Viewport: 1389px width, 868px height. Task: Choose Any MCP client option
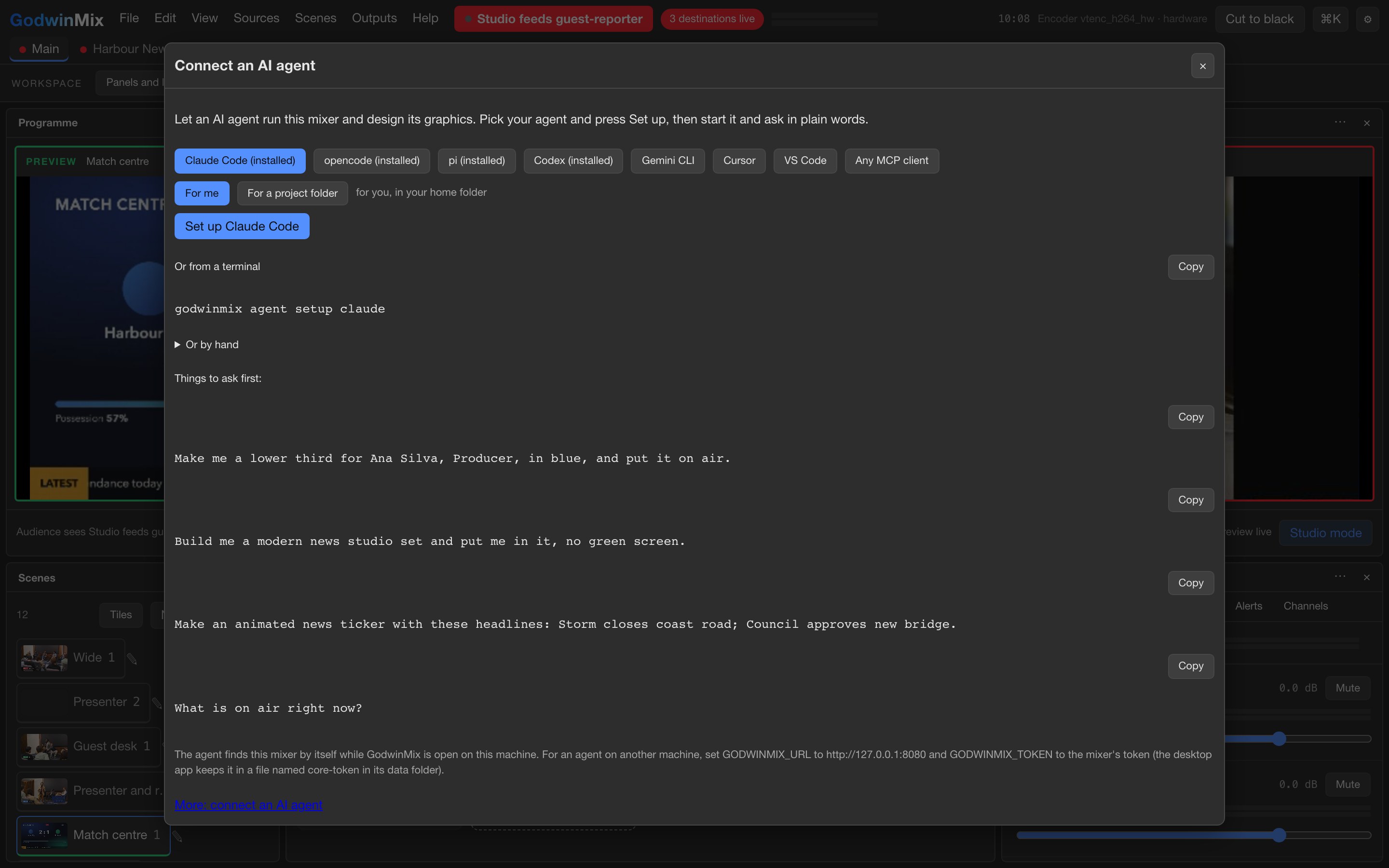click(891, 161)
